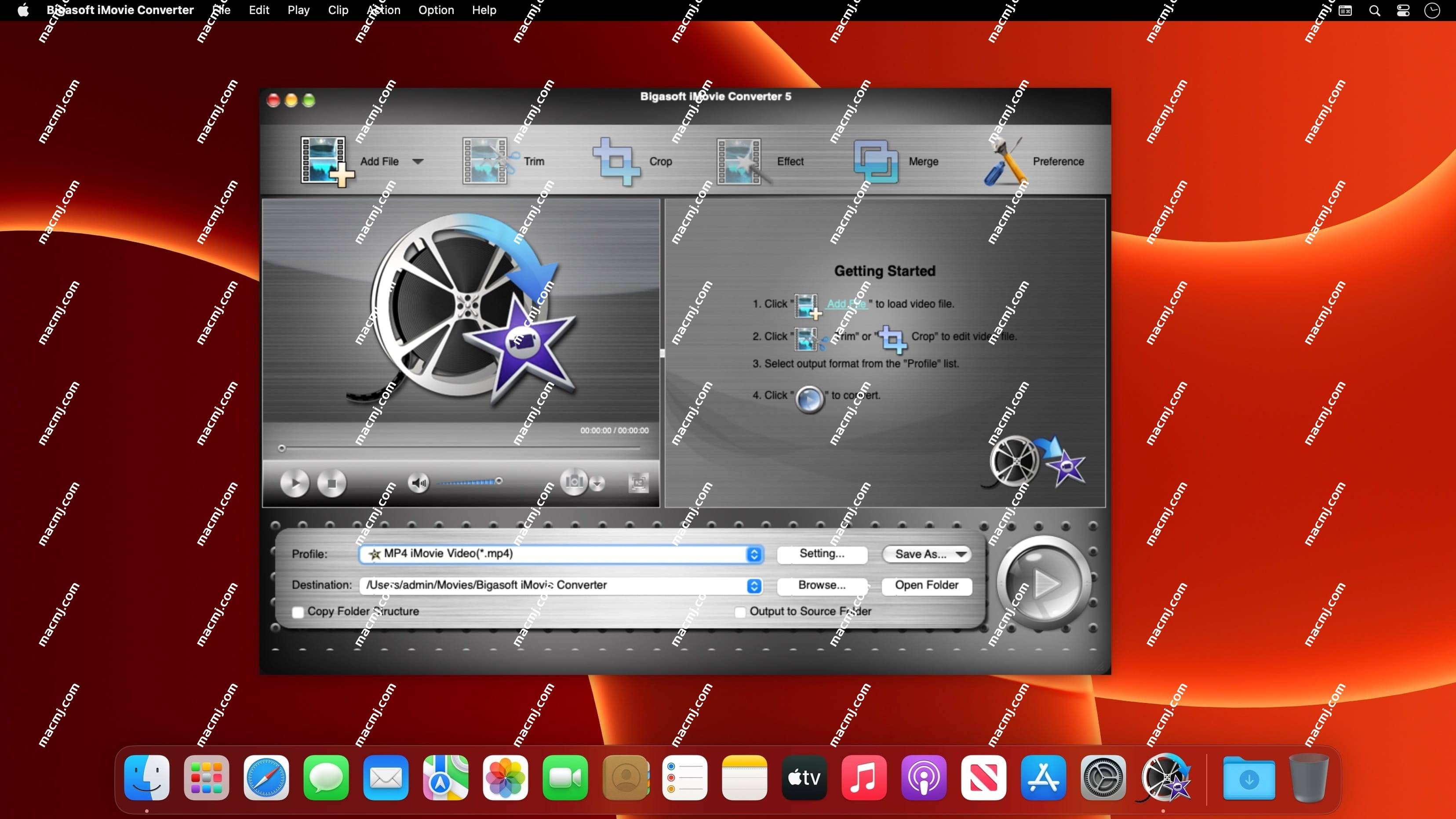Open the Action menu

point(383,10)
